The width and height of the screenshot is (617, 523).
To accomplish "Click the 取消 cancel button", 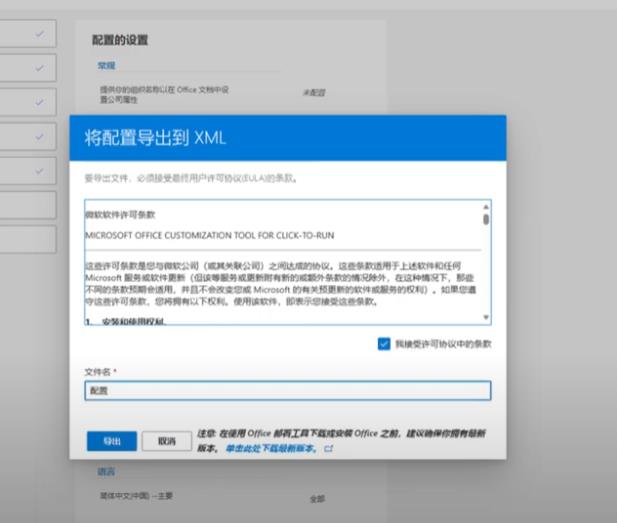I will tap(166, 441).
